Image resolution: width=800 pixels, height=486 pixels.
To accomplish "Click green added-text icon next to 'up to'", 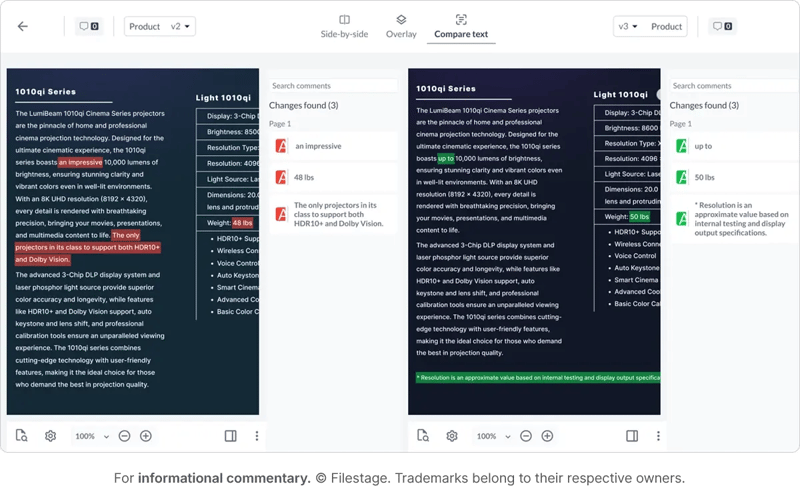I will click(682, 146).
